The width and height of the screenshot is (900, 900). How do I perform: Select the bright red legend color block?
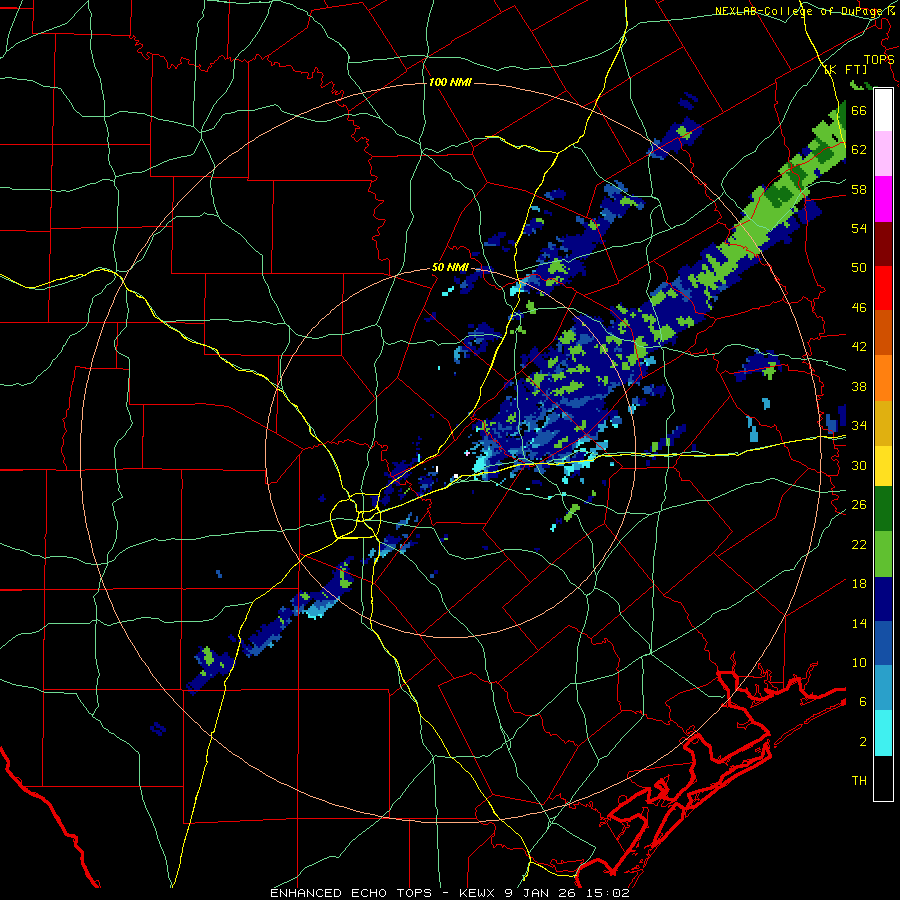[883, 288]
